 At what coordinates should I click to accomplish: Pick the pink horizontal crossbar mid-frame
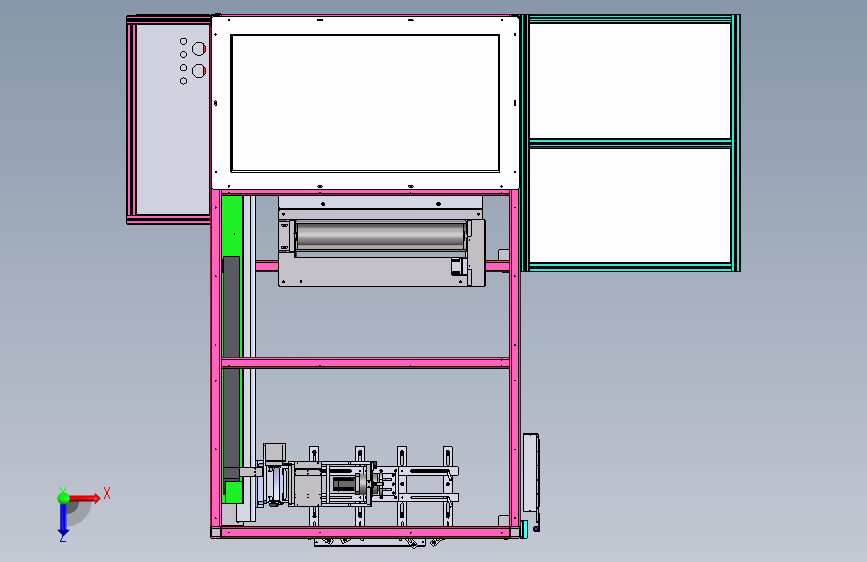[x=365, y=363]
